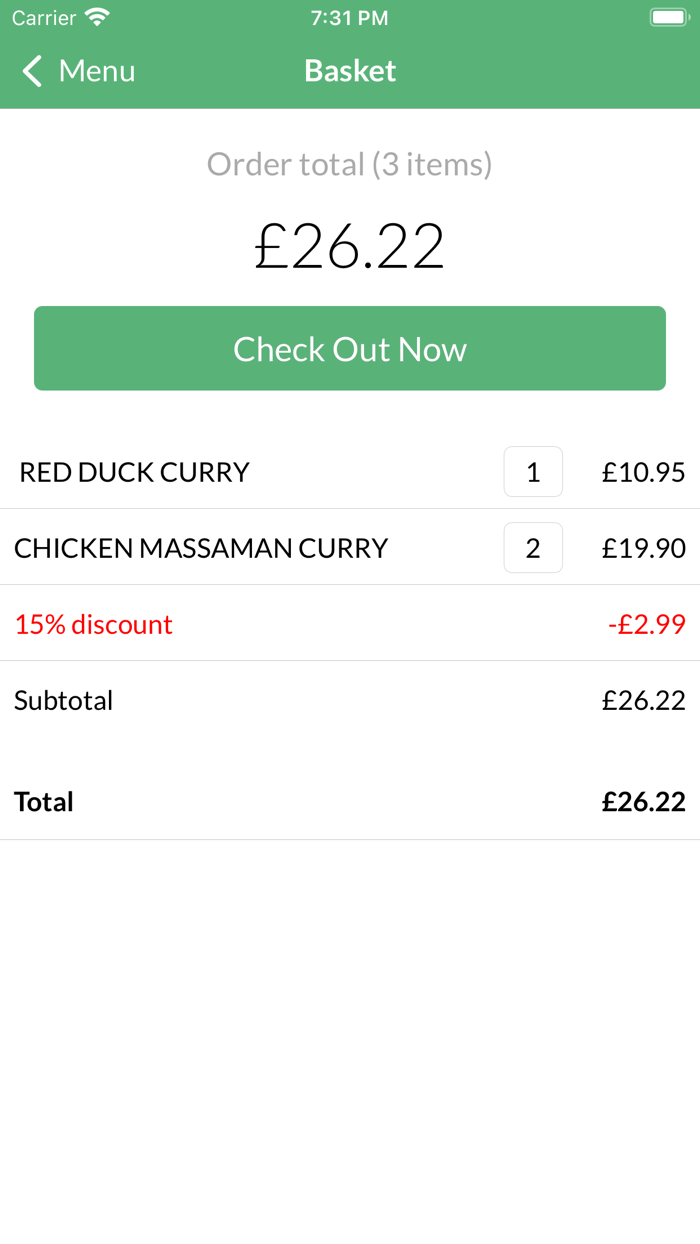This screenshot has height=1244, width=700.
Task: Tap the large order total £26.22
Action: pos(350,246)
